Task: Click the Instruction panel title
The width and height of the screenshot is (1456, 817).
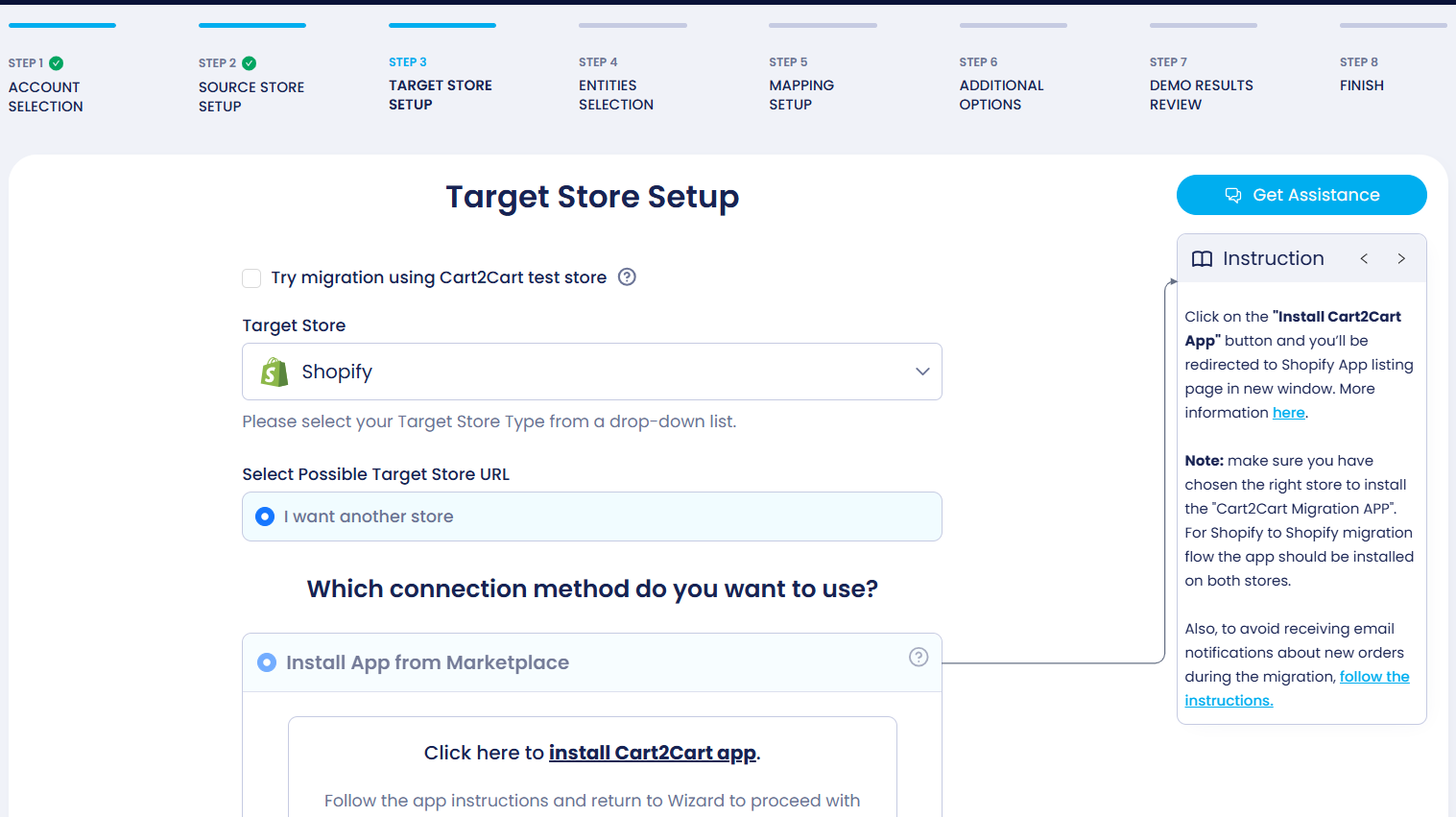Action: (x=1274, y=258)
